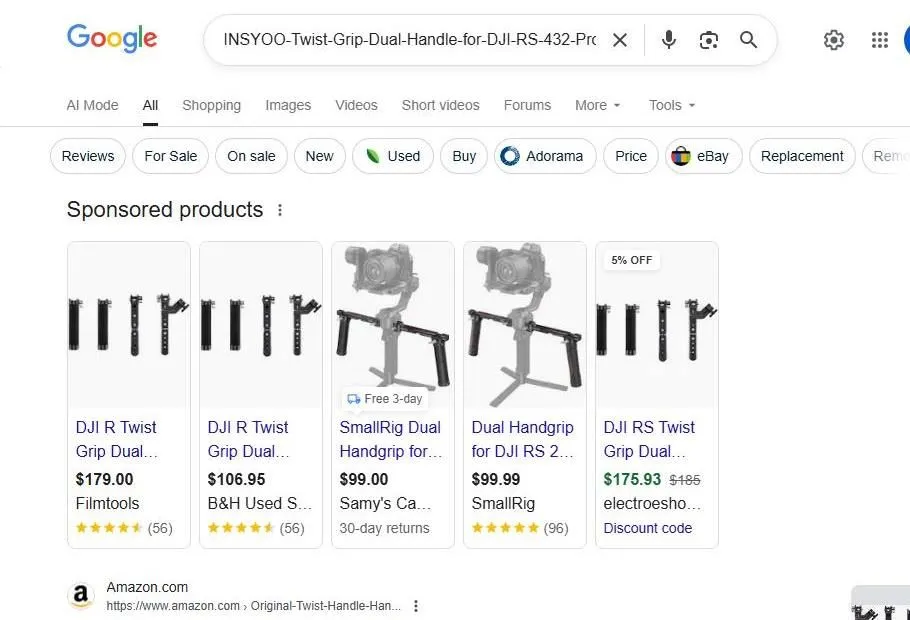Open the Google apps grid icon
Image resolution: width=910 pixels, height=620 pixels.
click(879, 40)
